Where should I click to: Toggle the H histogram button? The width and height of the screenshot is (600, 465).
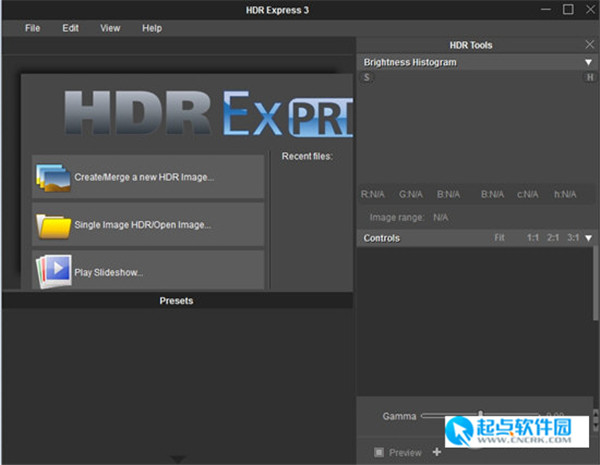pos(590,77)
